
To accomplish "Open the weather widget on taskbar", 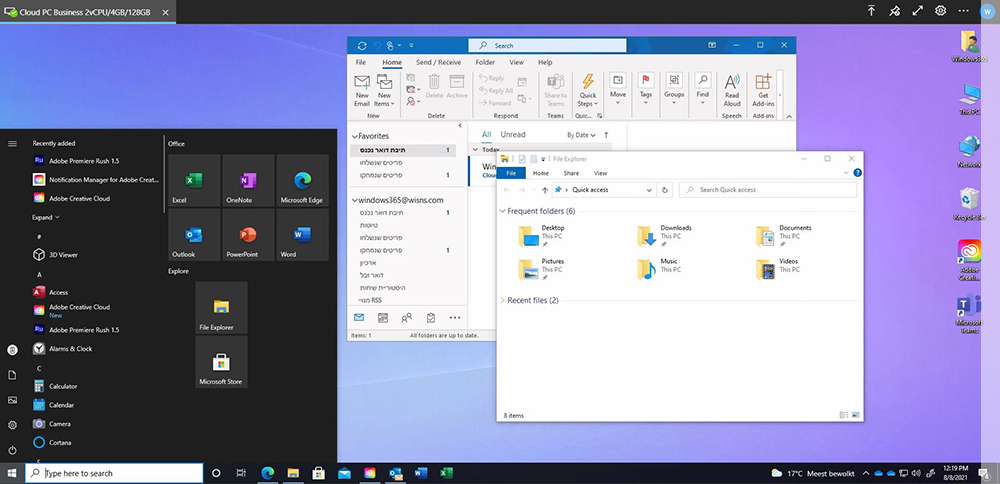I will click(x=812, y=473).
